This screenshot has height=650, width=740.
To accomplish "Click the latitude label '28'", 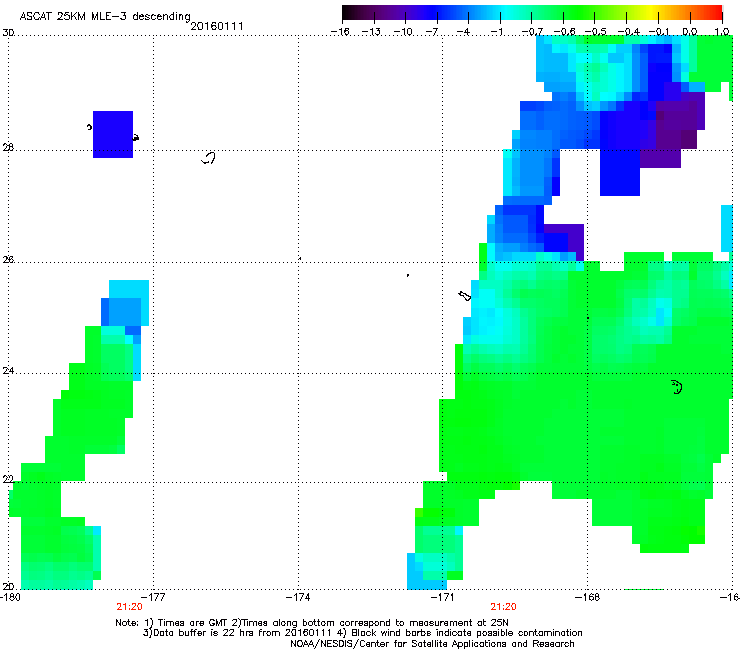I will [x=8, y=148].
